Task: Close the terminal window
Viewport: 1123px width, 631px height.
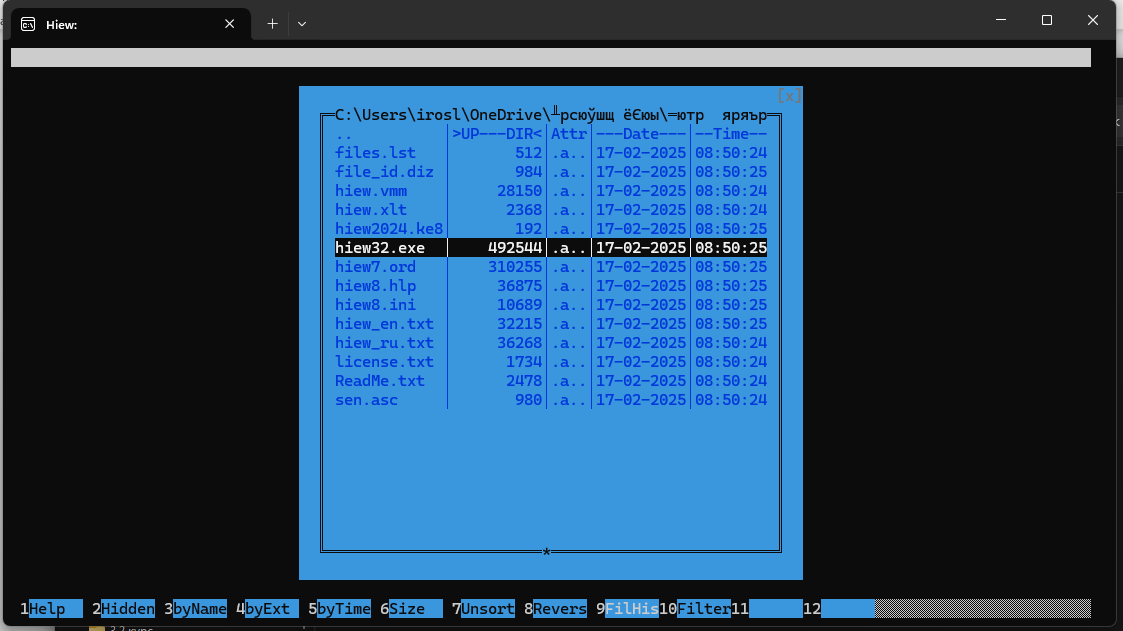Action: 1093,20
